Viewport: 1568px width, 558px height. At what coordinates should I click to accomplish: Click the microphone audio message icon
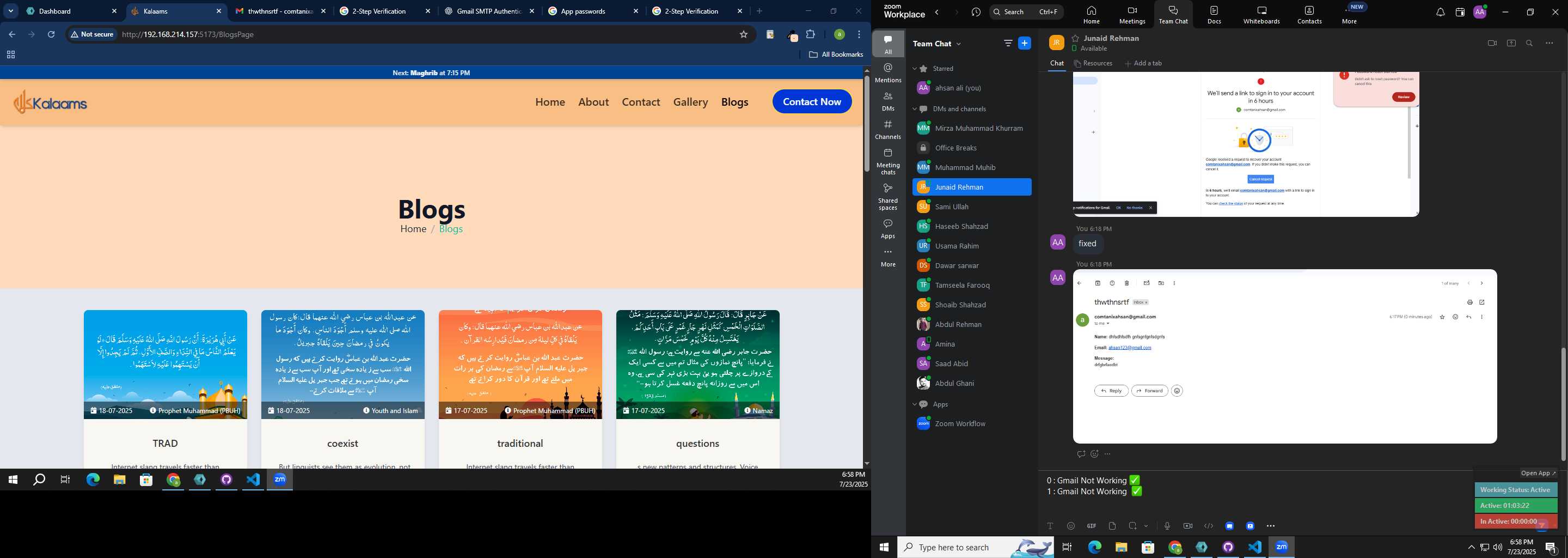[x=1167, y=526]
